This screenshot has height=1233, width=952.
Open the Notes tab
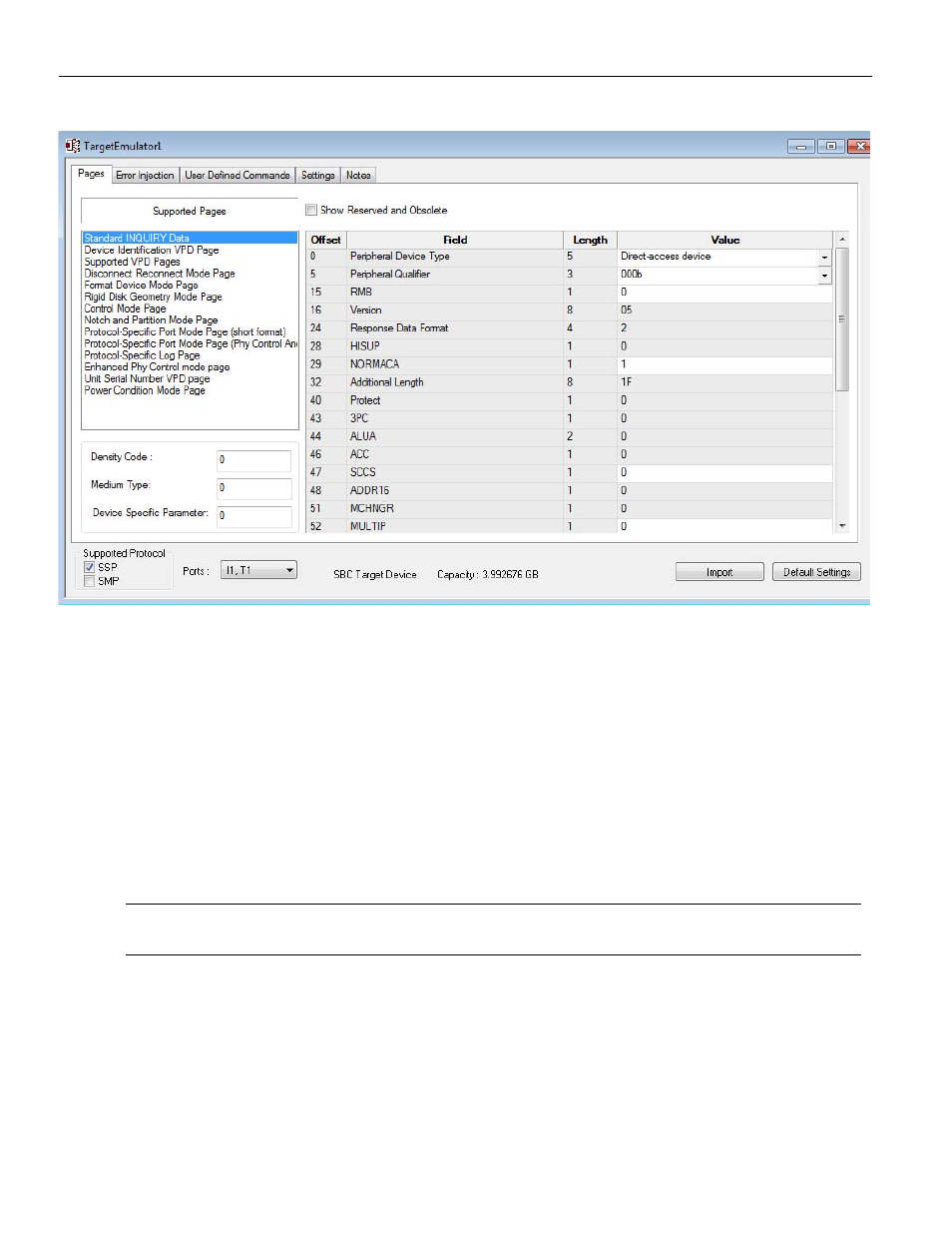click(x=358, y=176)
